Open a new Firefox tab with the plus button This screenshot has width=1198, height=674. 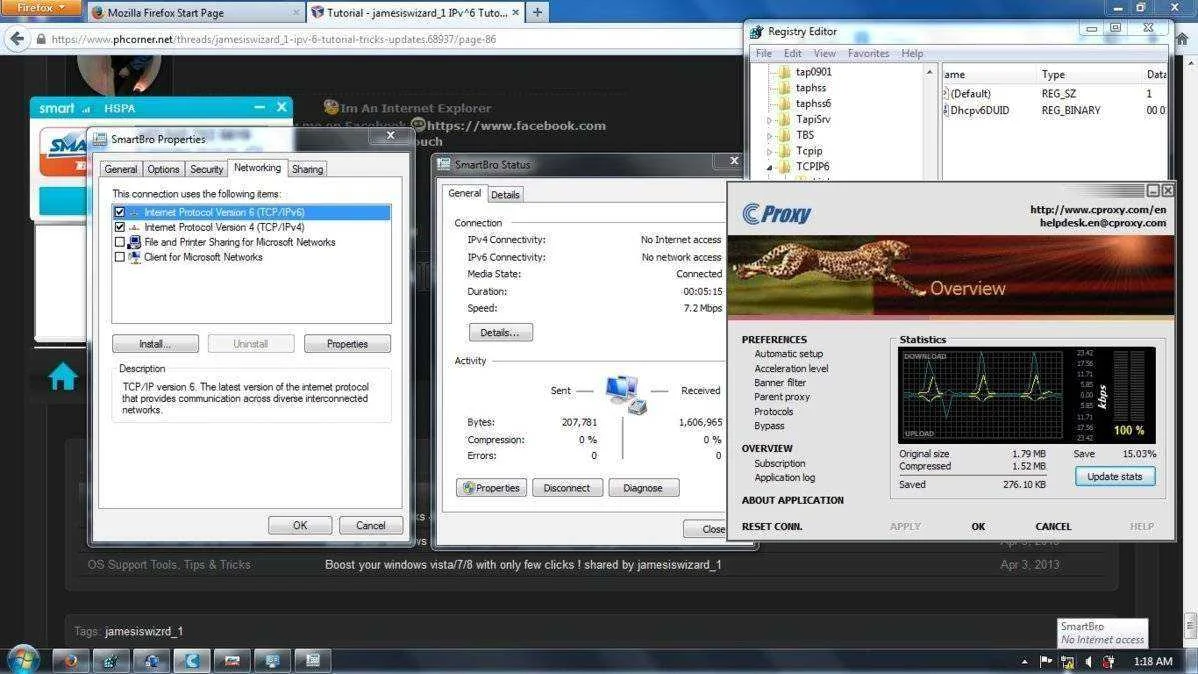point(537,12)
